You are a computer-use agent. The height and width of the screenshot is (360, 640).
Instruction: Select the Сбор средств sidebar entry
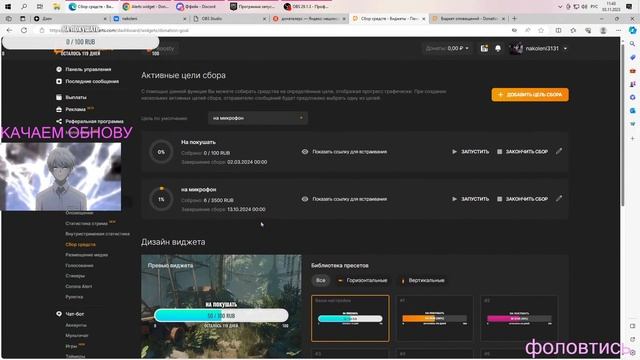pyautogui.click(x=80, y=244)
